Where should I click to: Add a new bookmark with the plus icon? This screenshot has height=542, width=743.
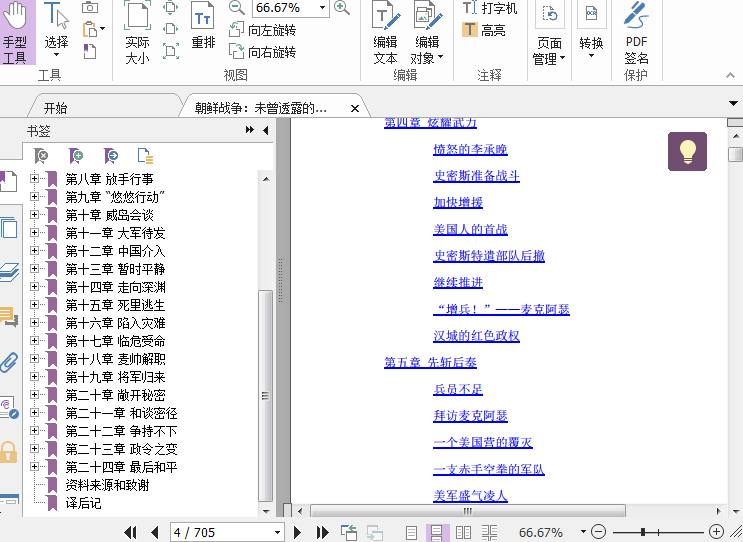click(76, 155)
